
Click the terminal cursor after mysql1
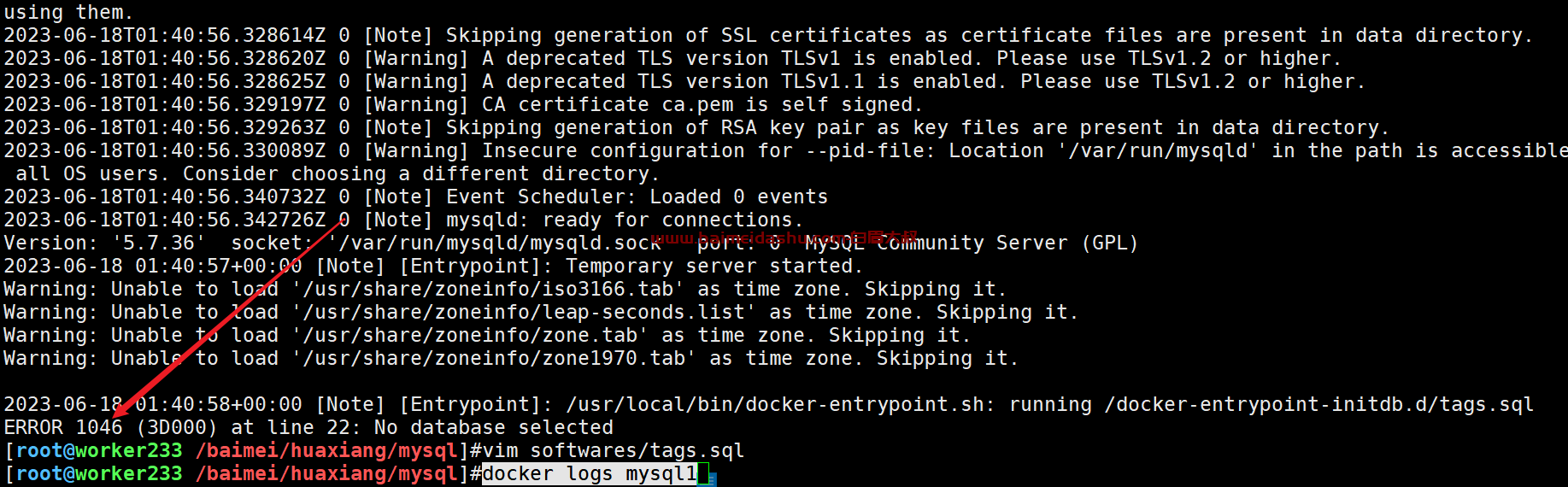click(x=704, y=474)
